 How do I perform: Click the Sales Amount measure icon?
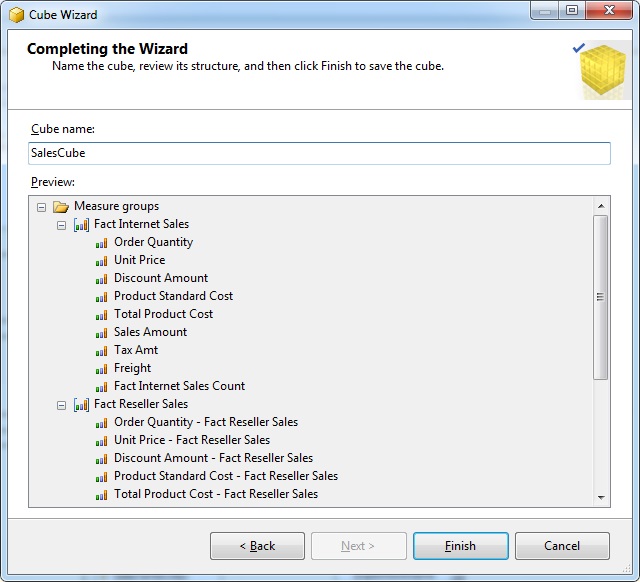[101, 333]
